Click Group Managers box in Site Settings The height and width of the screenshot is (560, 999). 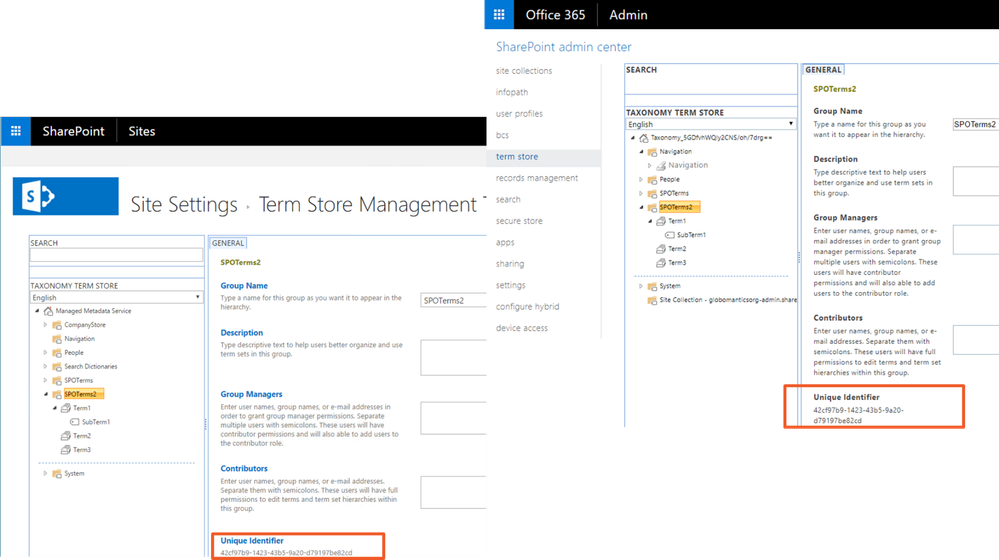[x=453, y=418]
